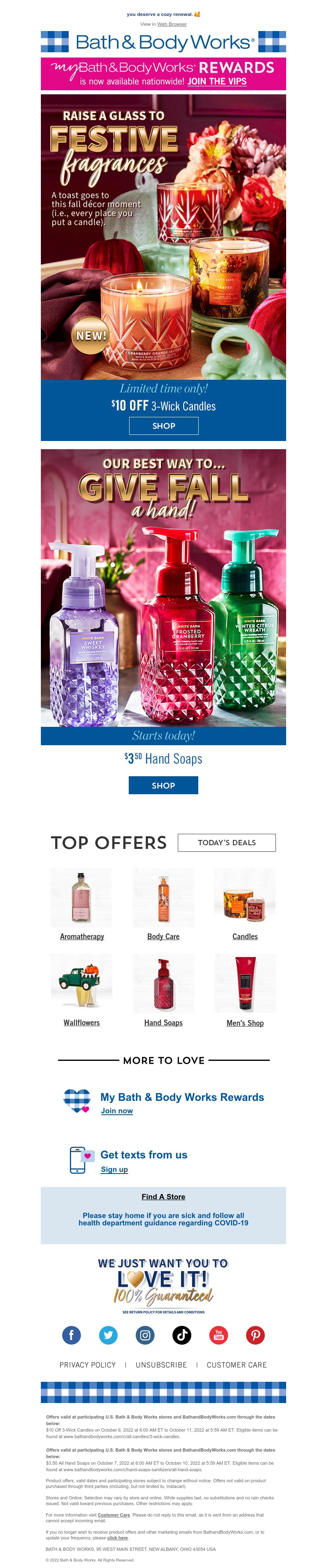Viewport: 327px width, 1568px height.
Task: Open the Twitter social icon
Action: click(108, 1335)
